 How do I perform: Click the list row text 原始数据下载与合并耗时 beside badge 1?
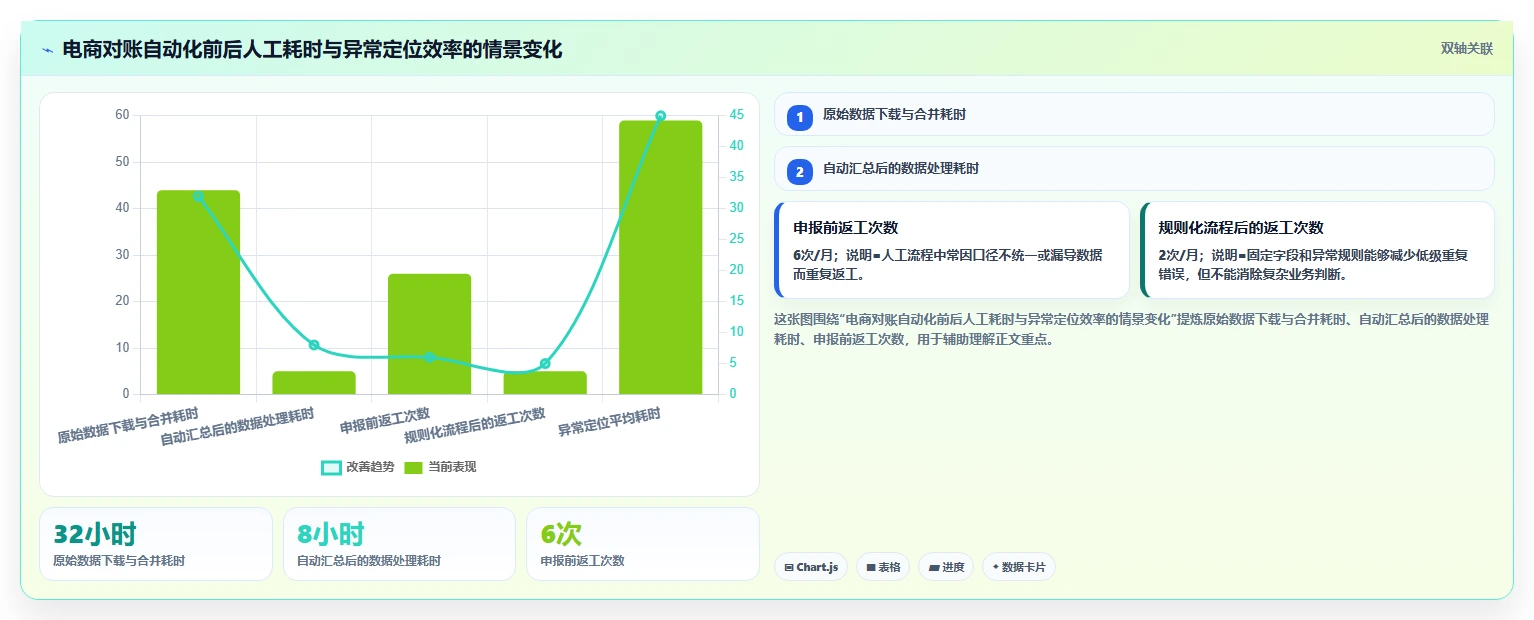[894, 115]
